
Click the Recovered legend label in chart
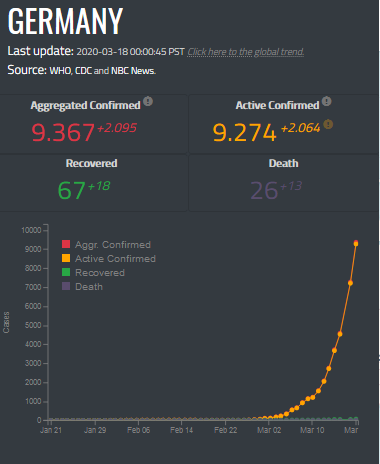[100, 273]
